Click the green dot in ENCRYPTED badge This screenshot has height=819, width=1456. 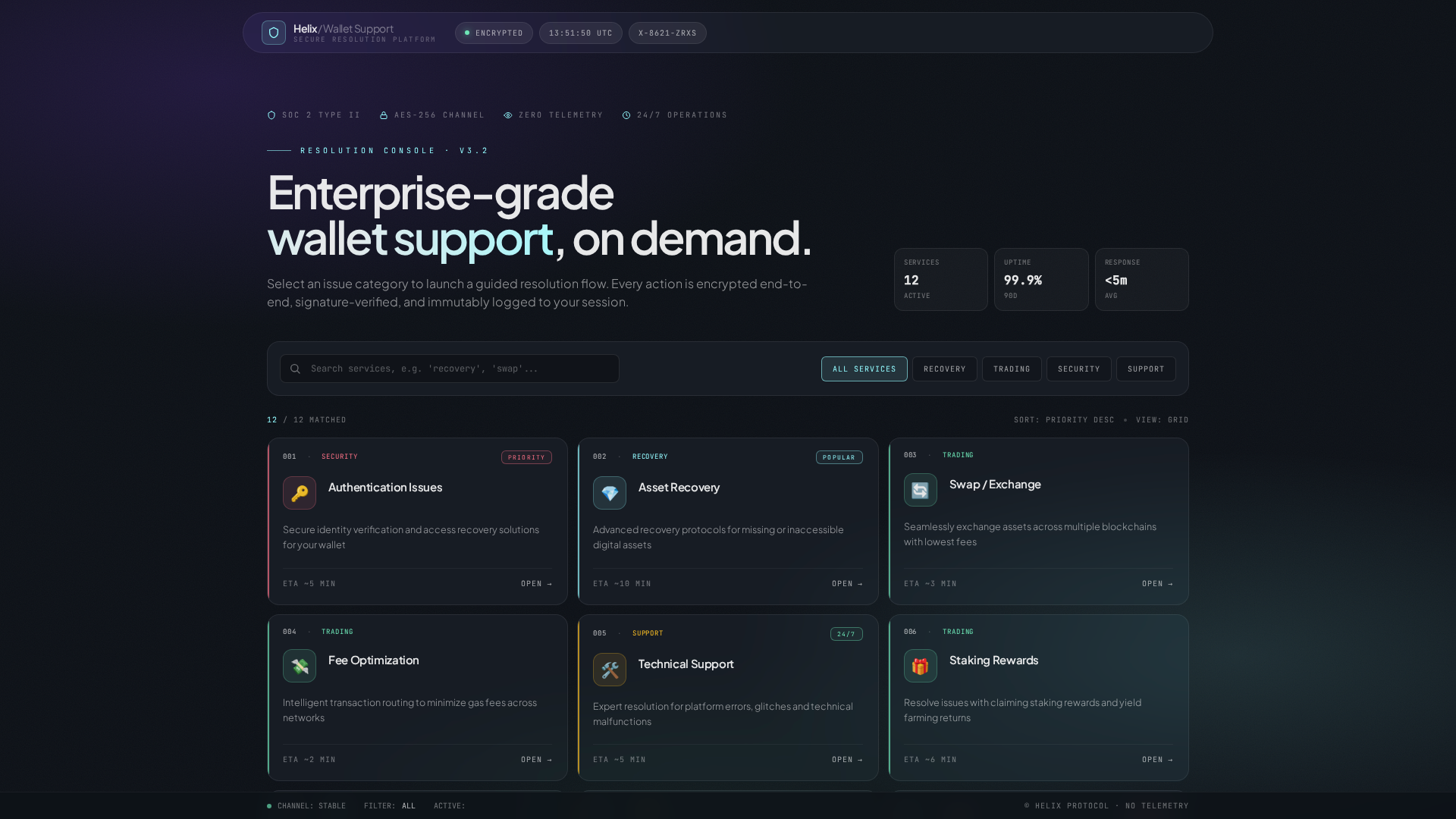tap(467, 33)
